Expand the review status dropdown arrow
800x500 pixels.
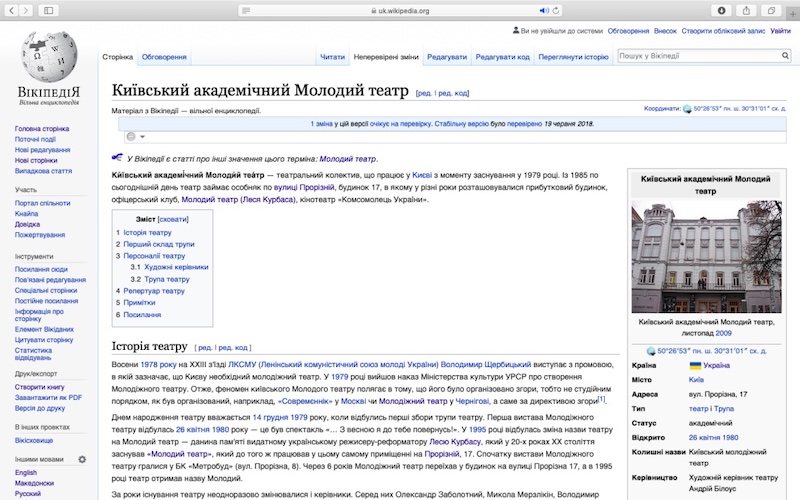[x=142, y=137]
